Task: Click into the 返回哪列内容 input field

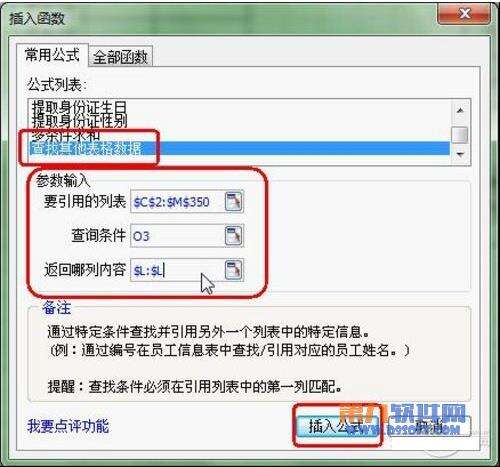Action: pos(178,270)
